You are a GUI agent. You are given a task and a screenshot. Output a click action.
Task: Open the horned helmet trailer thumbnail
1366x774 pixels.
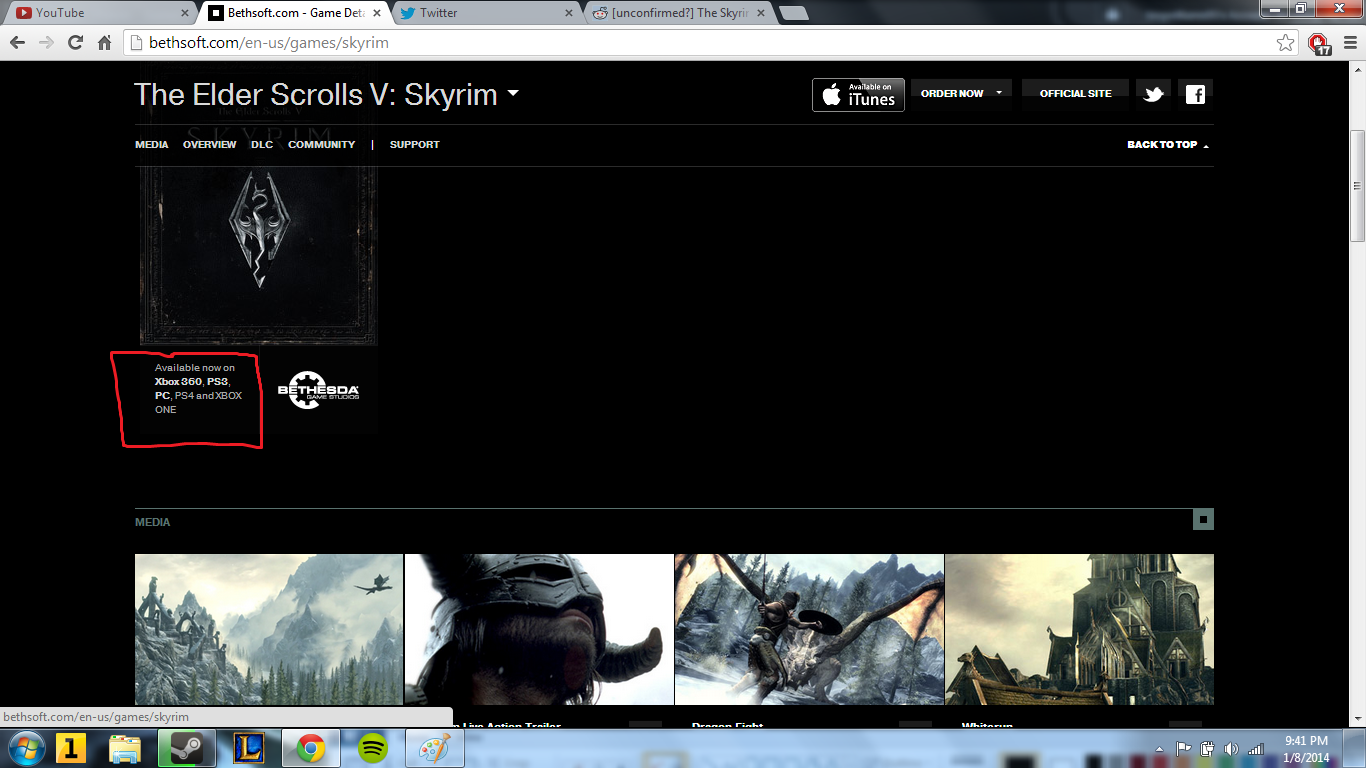tap(539, 630)
